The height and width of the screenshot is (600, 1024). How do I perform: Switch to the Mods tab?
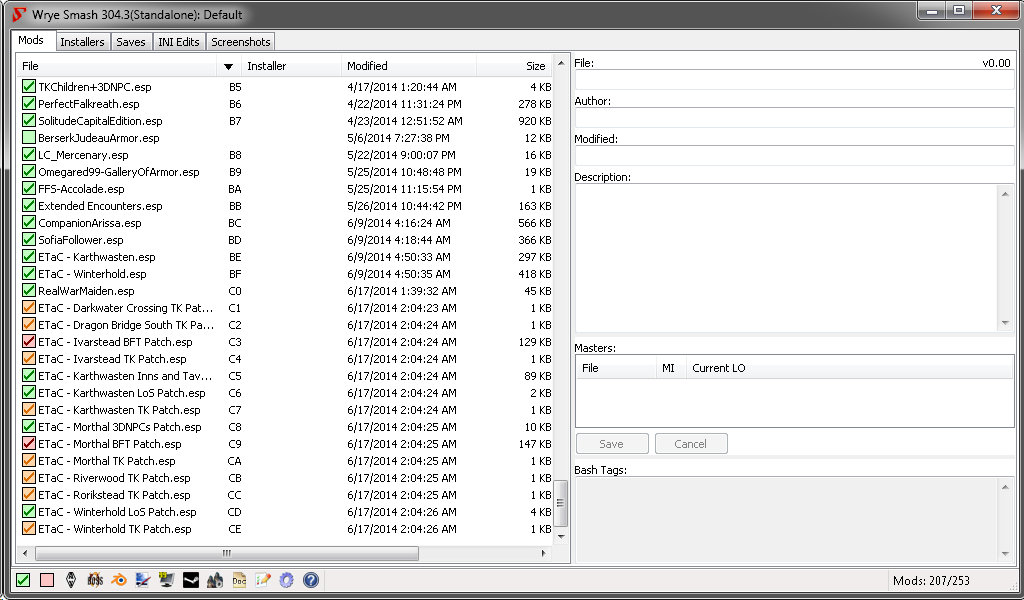(x=31, y=40)
